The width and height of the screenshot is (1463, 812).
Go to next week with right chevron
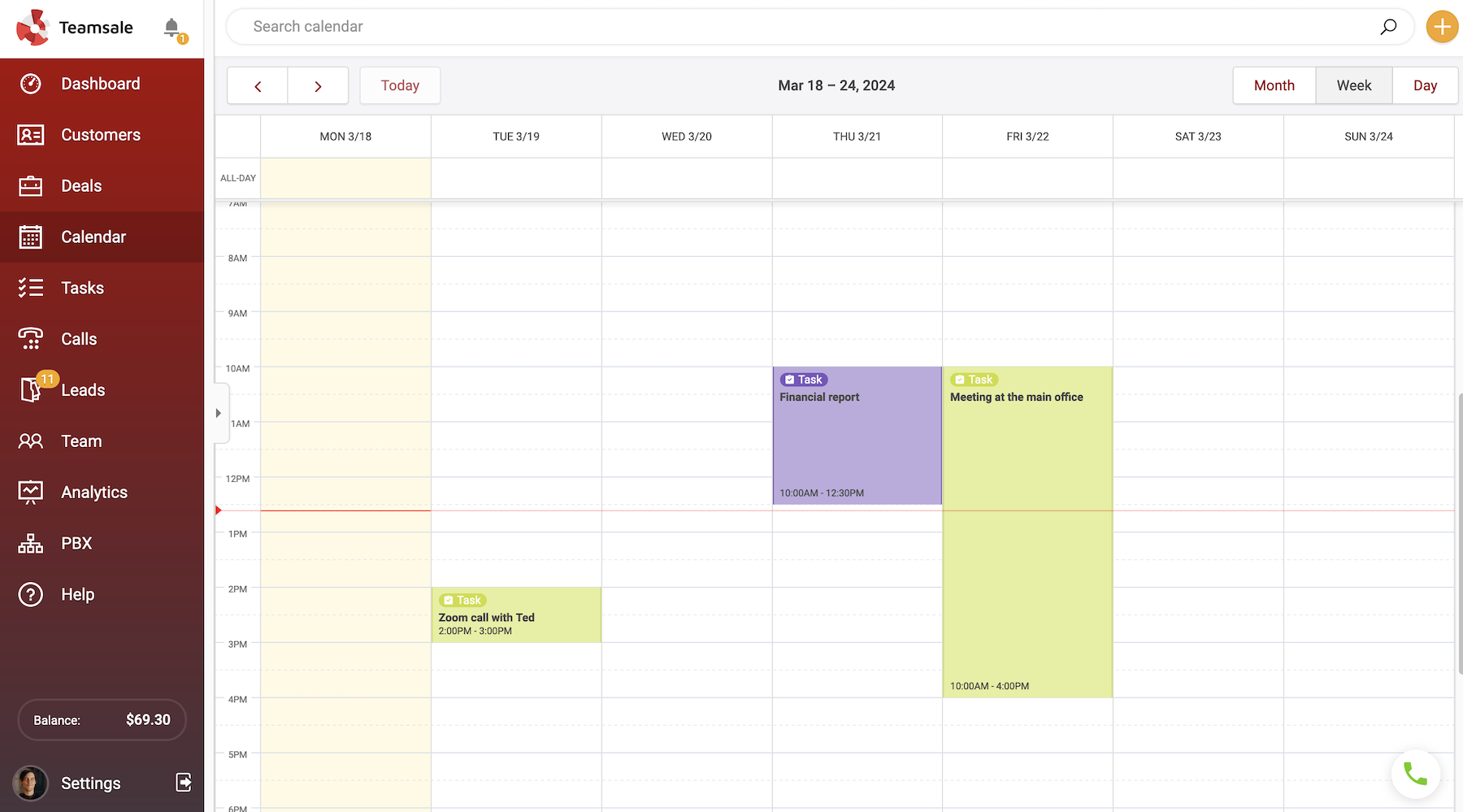318,86
